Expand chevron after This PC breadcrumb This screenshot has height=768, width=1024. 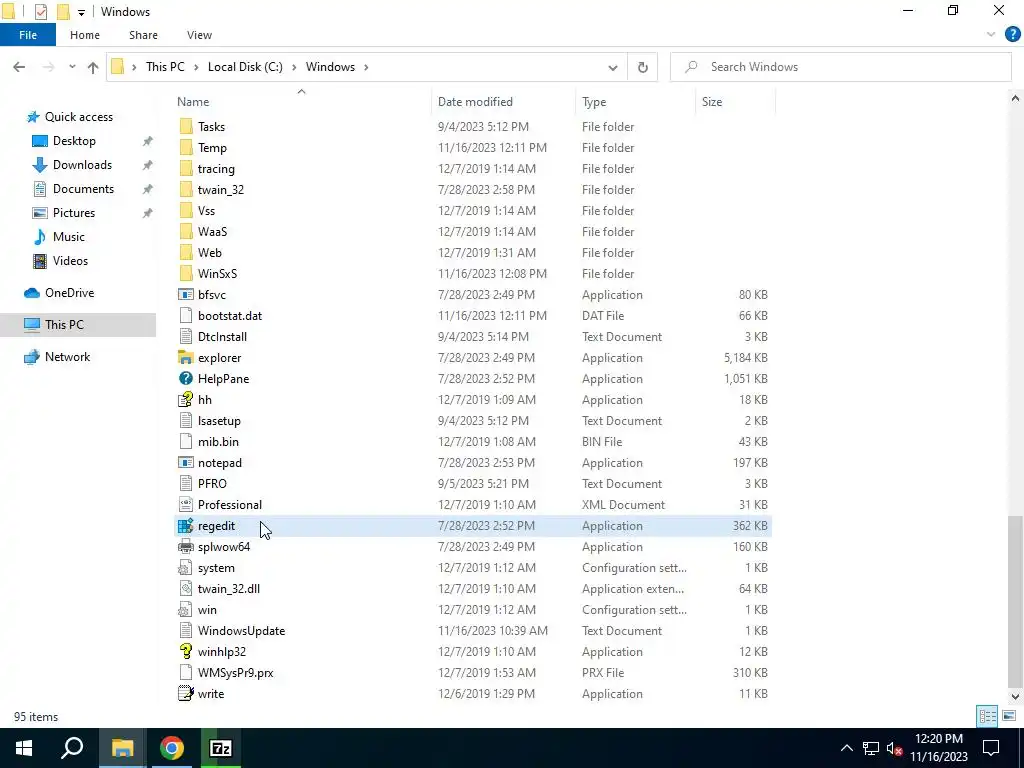(197, 67)
